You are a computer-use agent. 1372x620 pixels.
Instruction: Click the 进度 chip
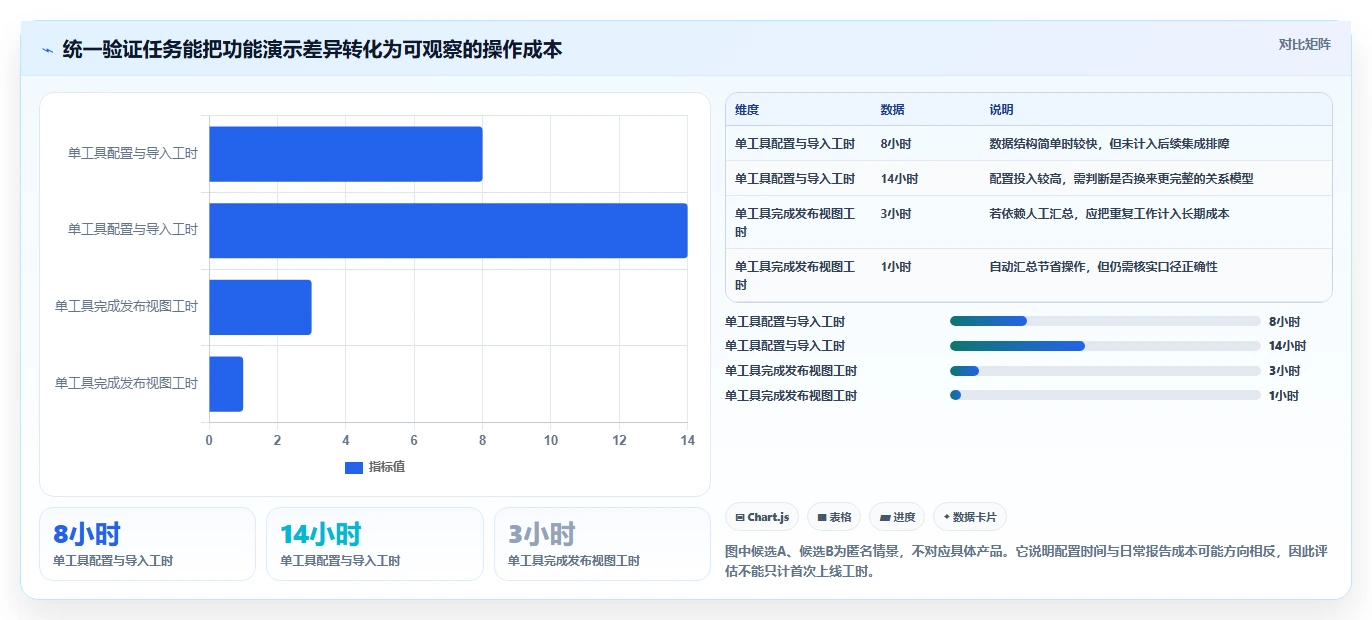click(897, 517)
